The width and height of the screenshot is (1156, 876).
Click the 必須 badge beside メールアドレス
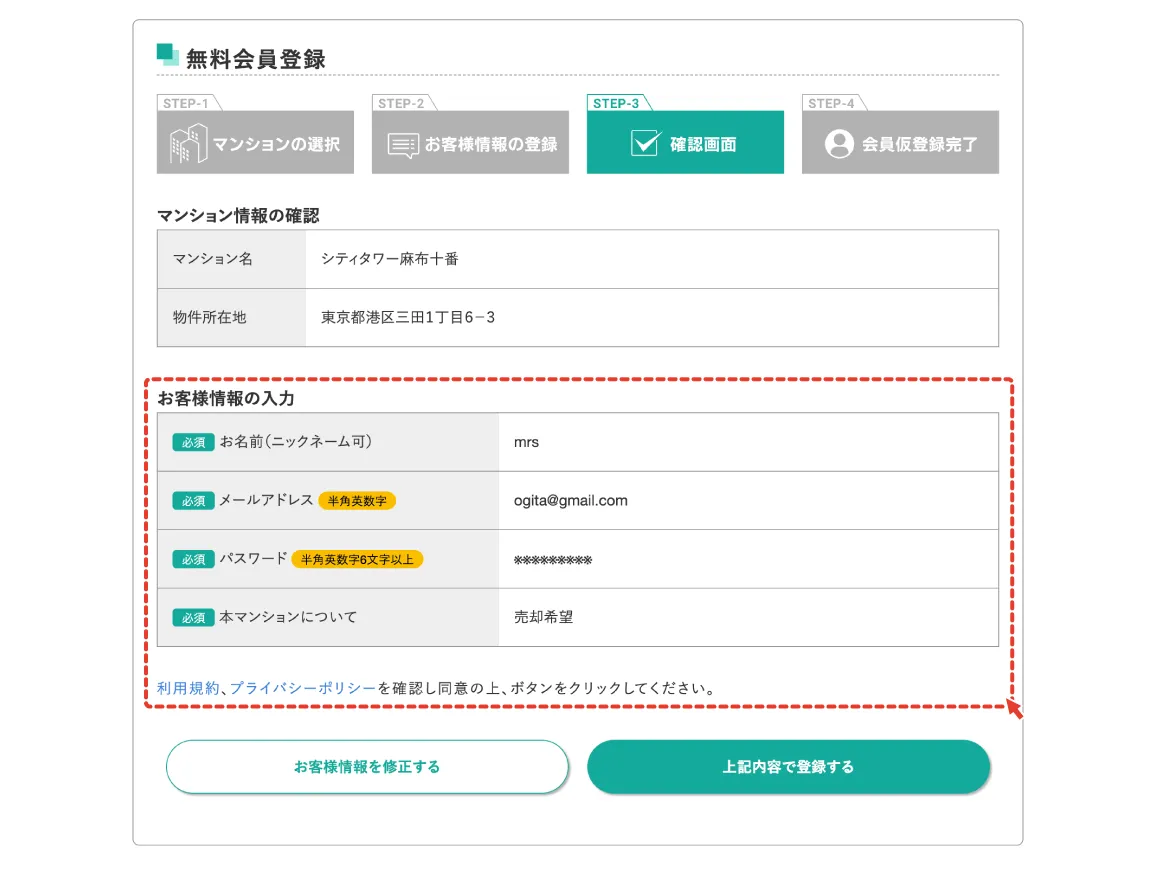coord(193,501)
